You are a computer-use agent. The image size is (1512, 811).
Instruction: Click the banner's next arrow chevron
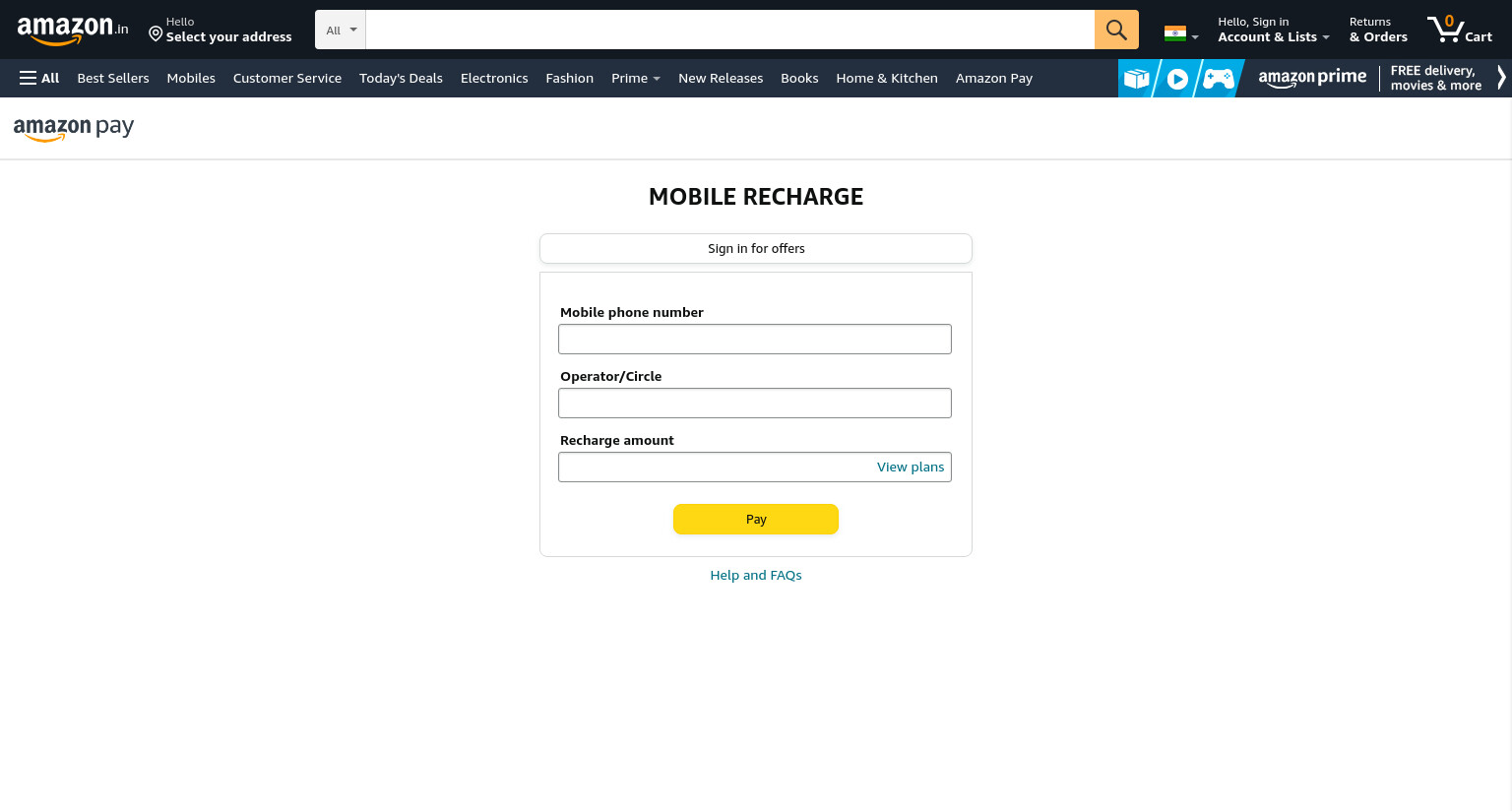(1501, 78)
